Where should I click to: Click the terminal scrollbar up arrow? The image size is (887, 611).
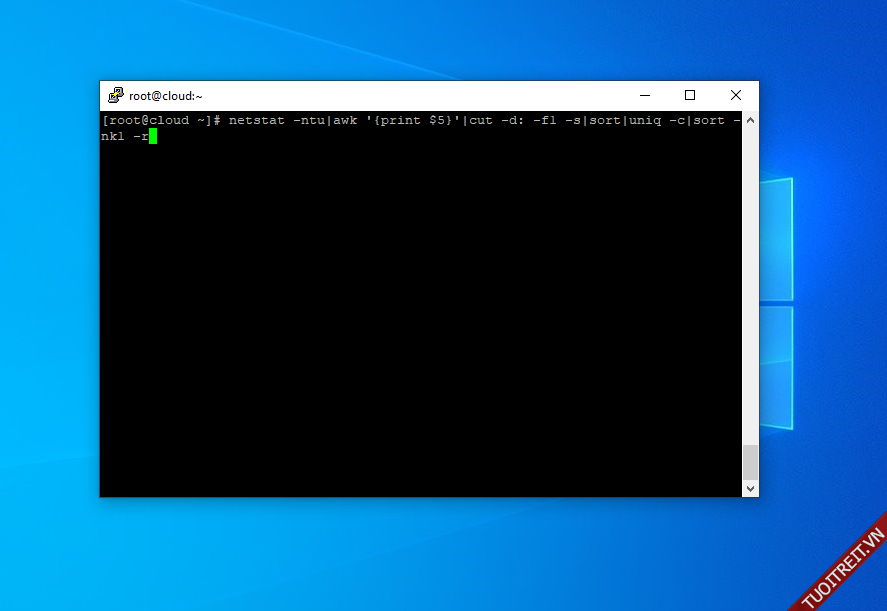pos(750,120)
